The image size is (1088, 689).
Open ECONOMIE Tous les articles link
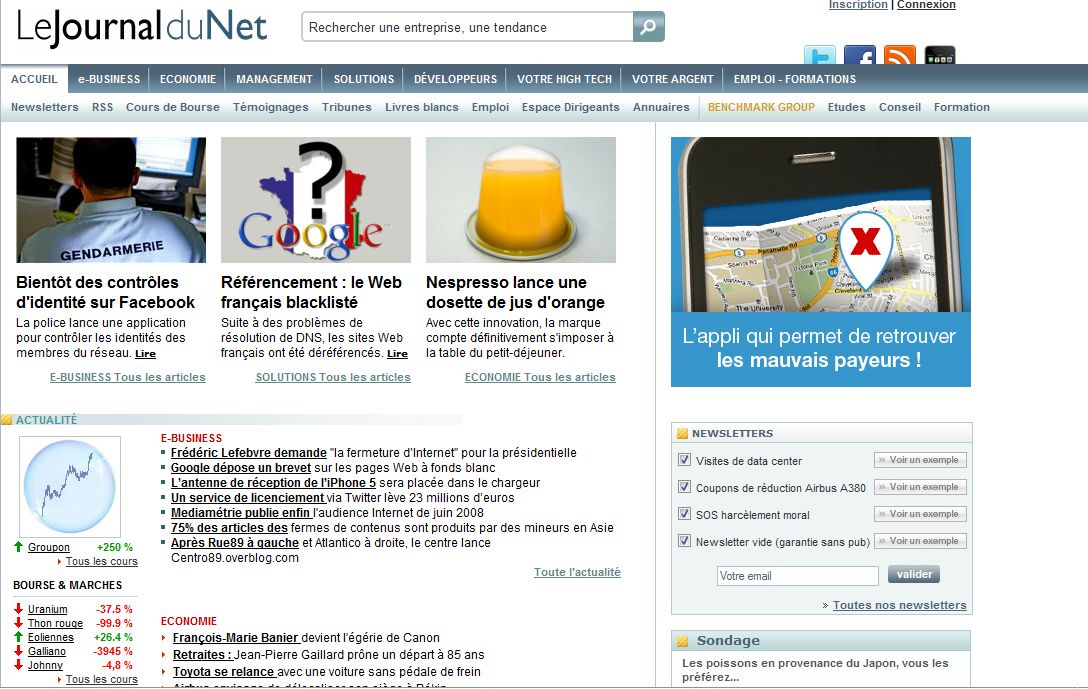tap(540, 377)
